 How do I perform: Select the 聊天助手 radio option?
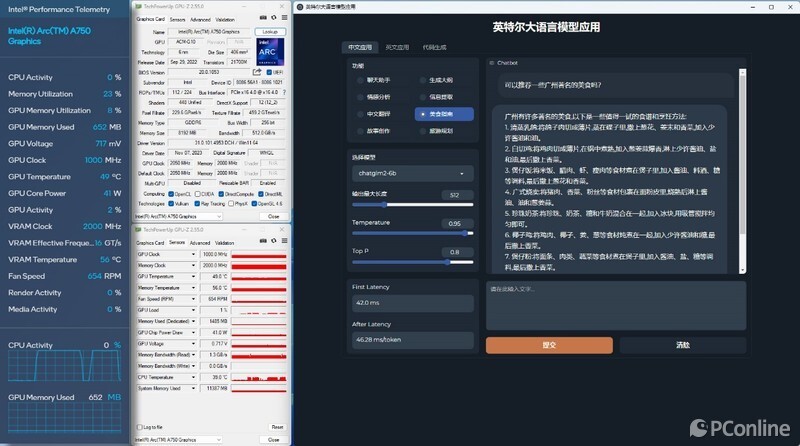point(360,80)
